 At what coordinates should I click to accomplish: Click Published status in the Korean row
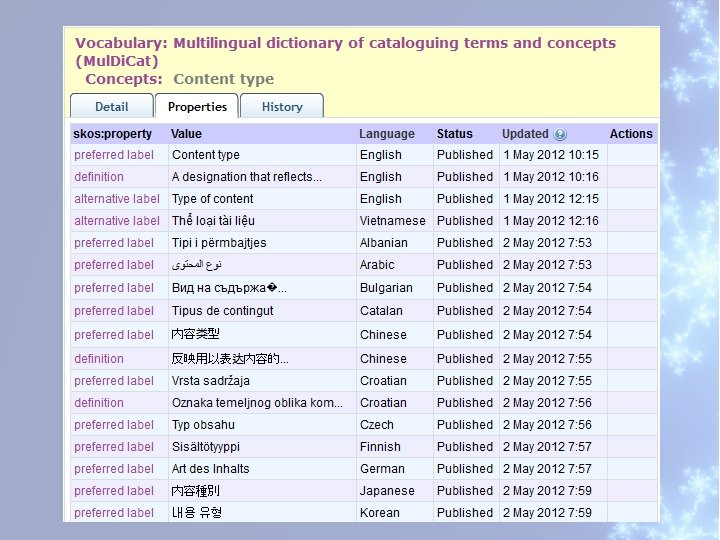point(465,513)
